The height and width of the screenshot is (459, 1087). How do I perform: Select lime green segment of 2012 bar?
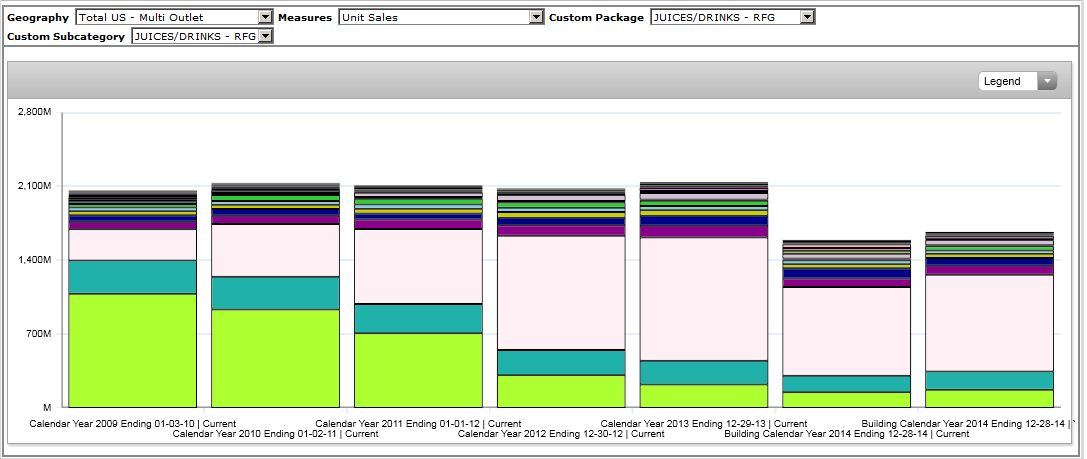point(561,391)
